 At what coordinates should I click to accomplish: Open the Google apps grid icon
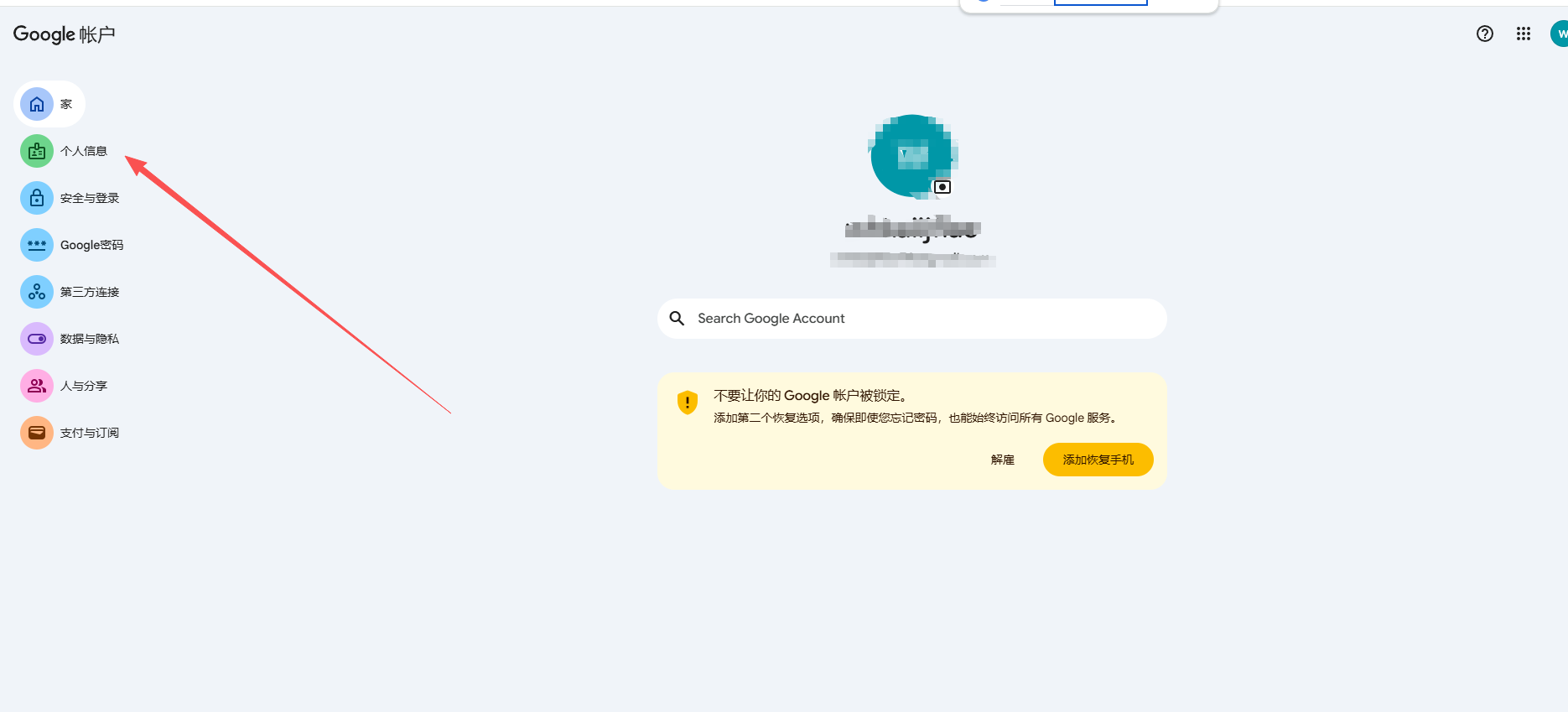tap(1524, 34)
